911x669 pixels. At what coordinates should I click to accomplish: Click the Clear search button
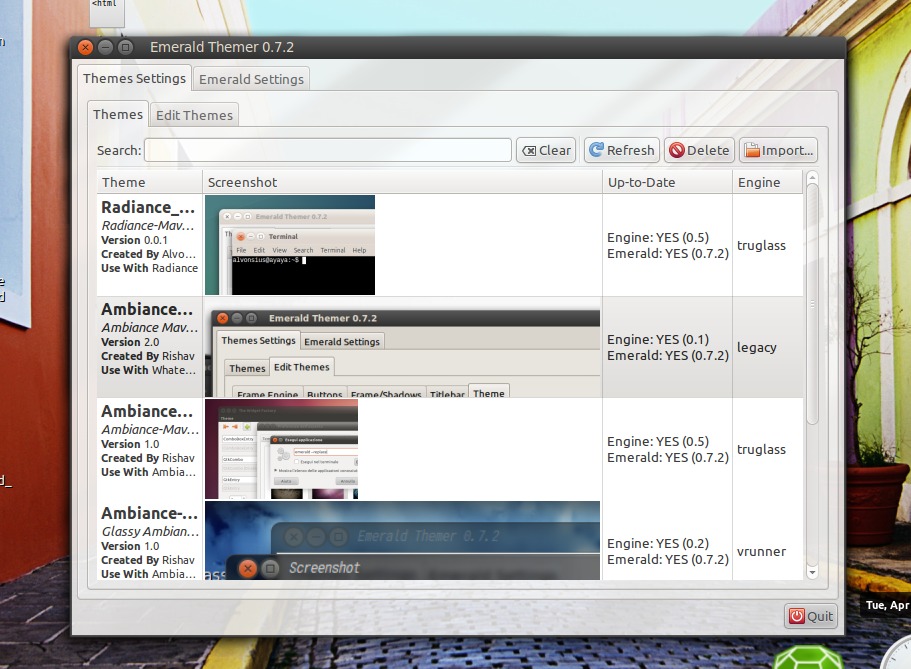click(546, 151)
